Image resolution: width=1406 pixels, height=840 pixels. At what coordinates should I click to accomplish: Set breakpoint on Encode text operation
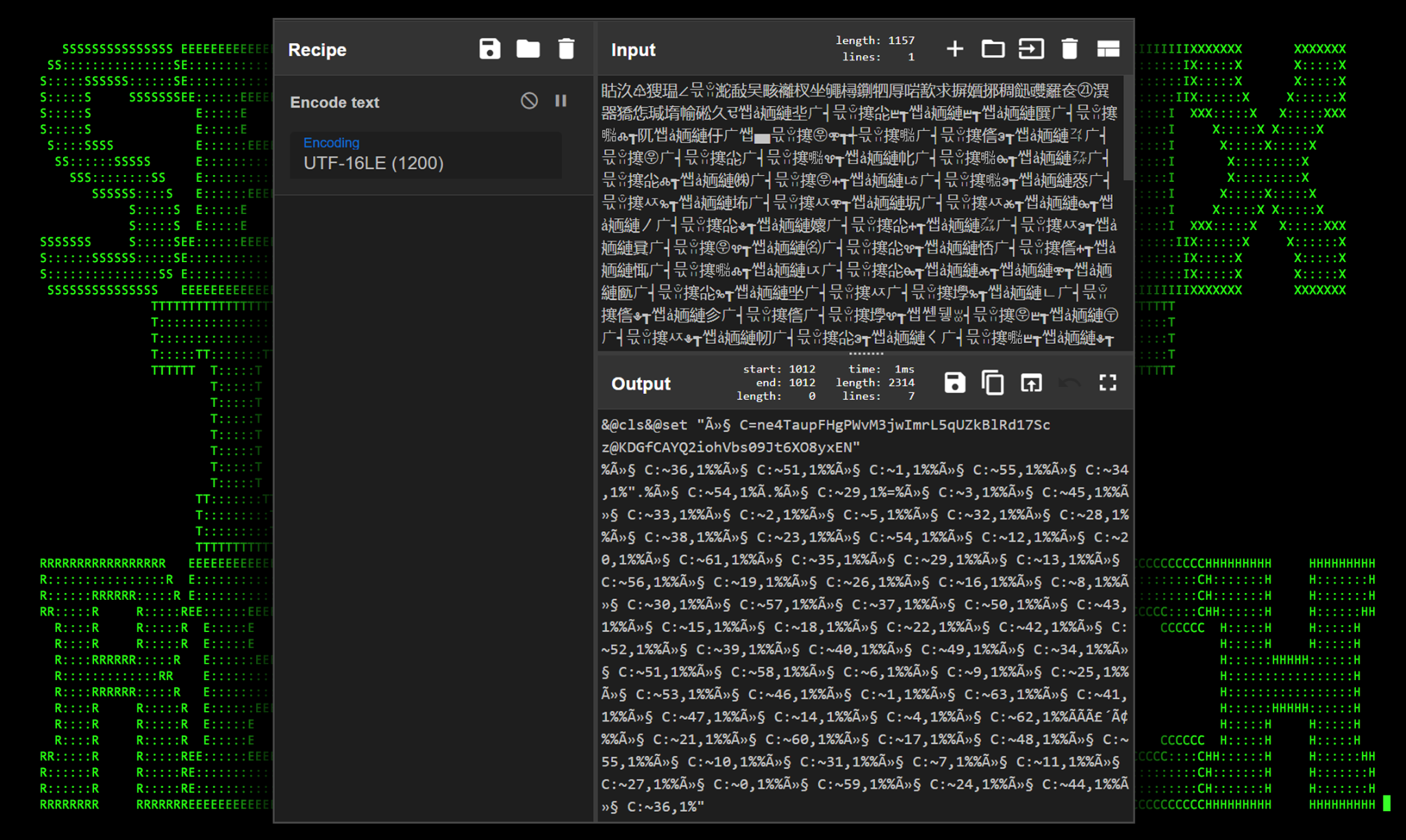point(561,102)
